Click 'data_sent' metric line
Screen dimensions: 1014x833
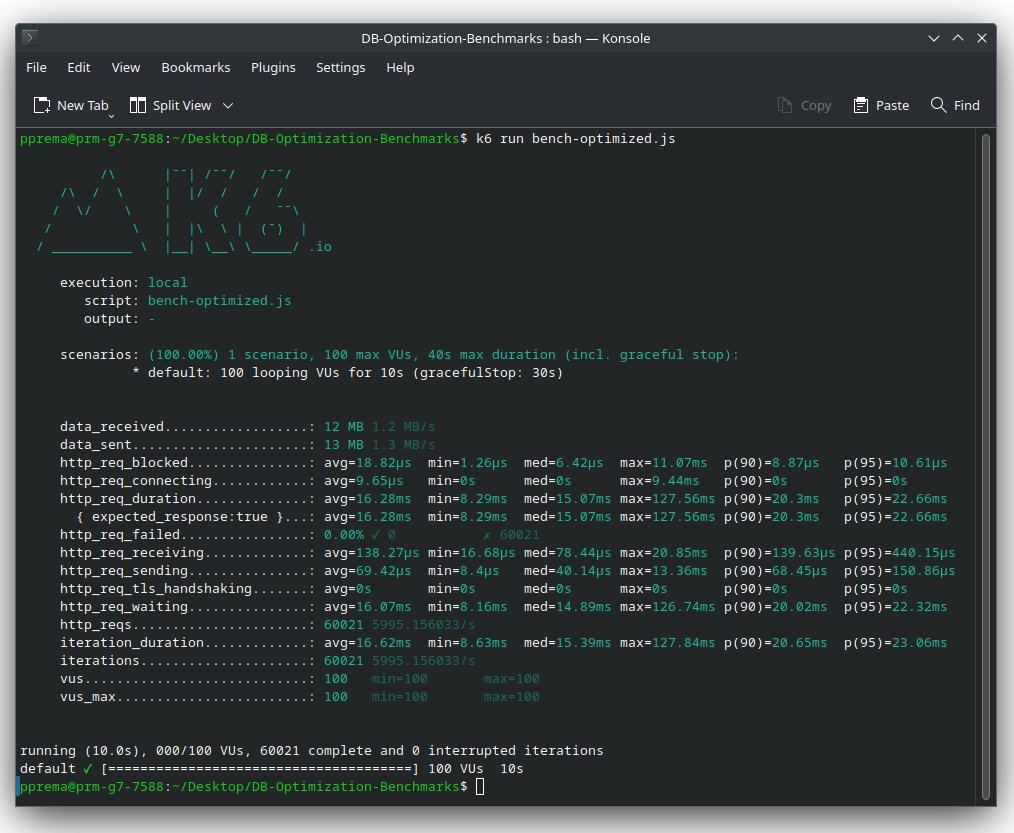(247, 445)
